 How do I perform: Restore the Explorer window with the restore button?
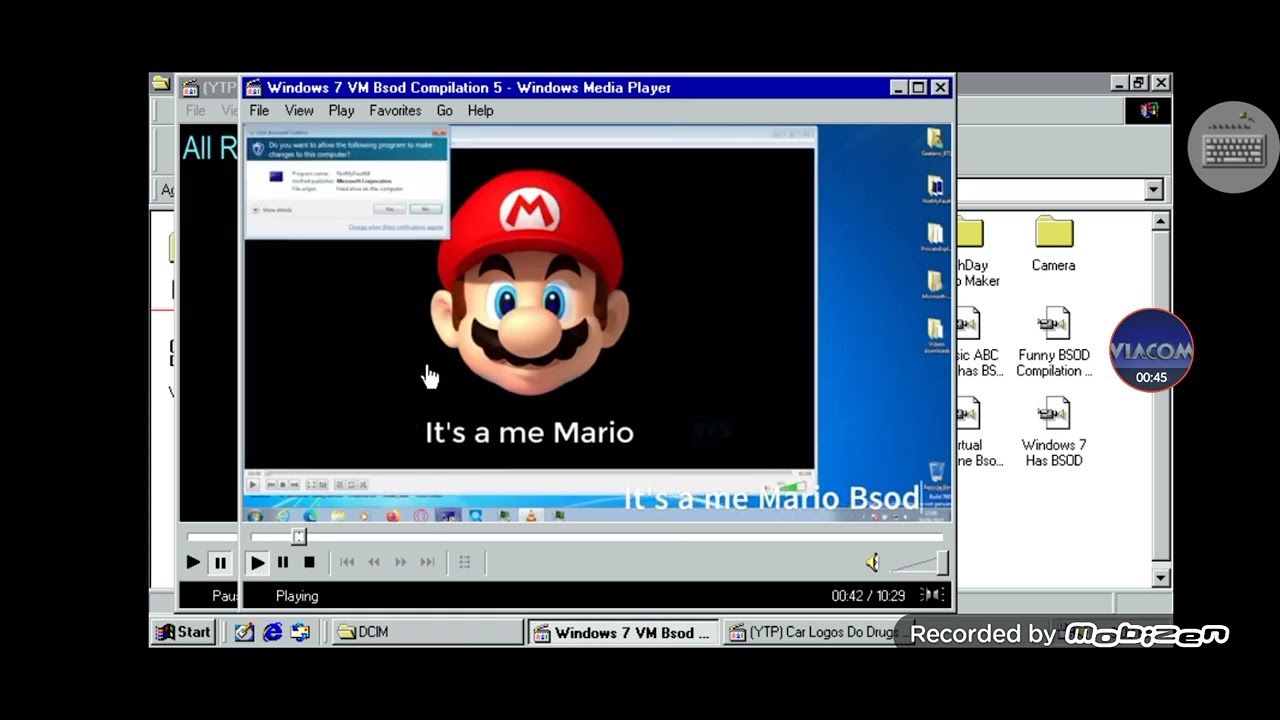pos(1138,84)
